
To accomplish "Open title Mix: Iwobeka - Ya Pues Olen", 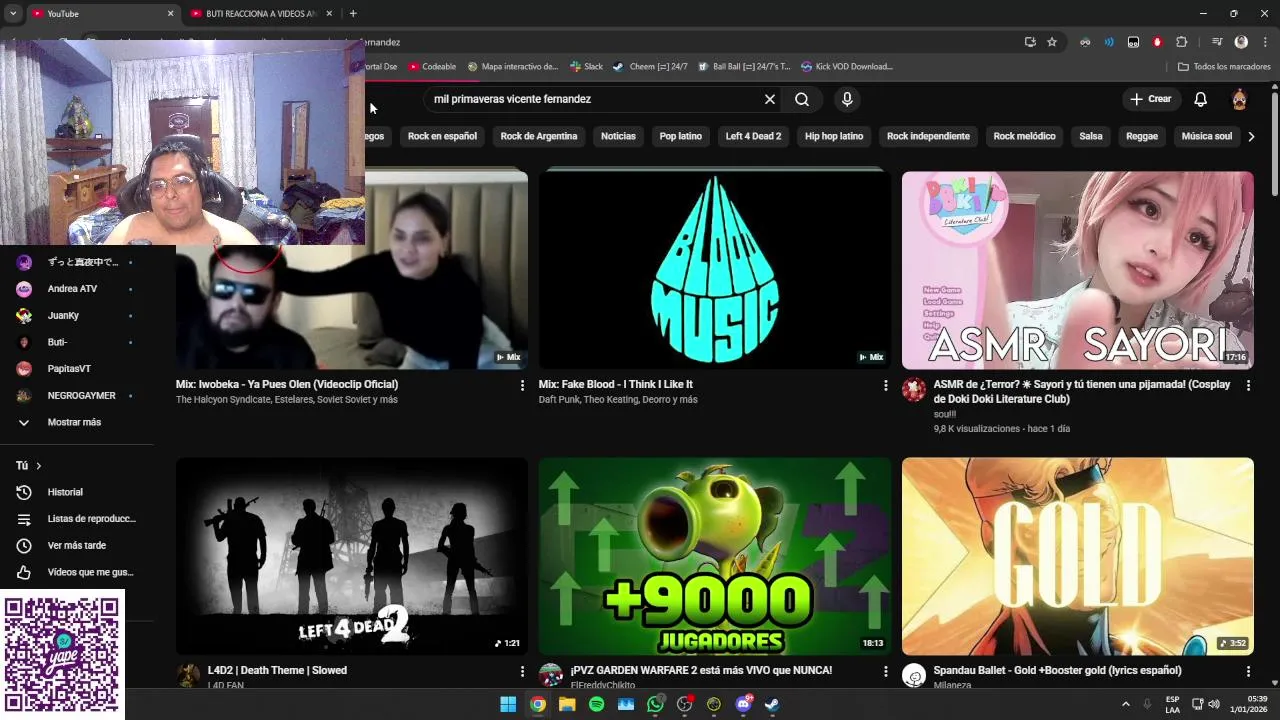I will pos(287,384).
